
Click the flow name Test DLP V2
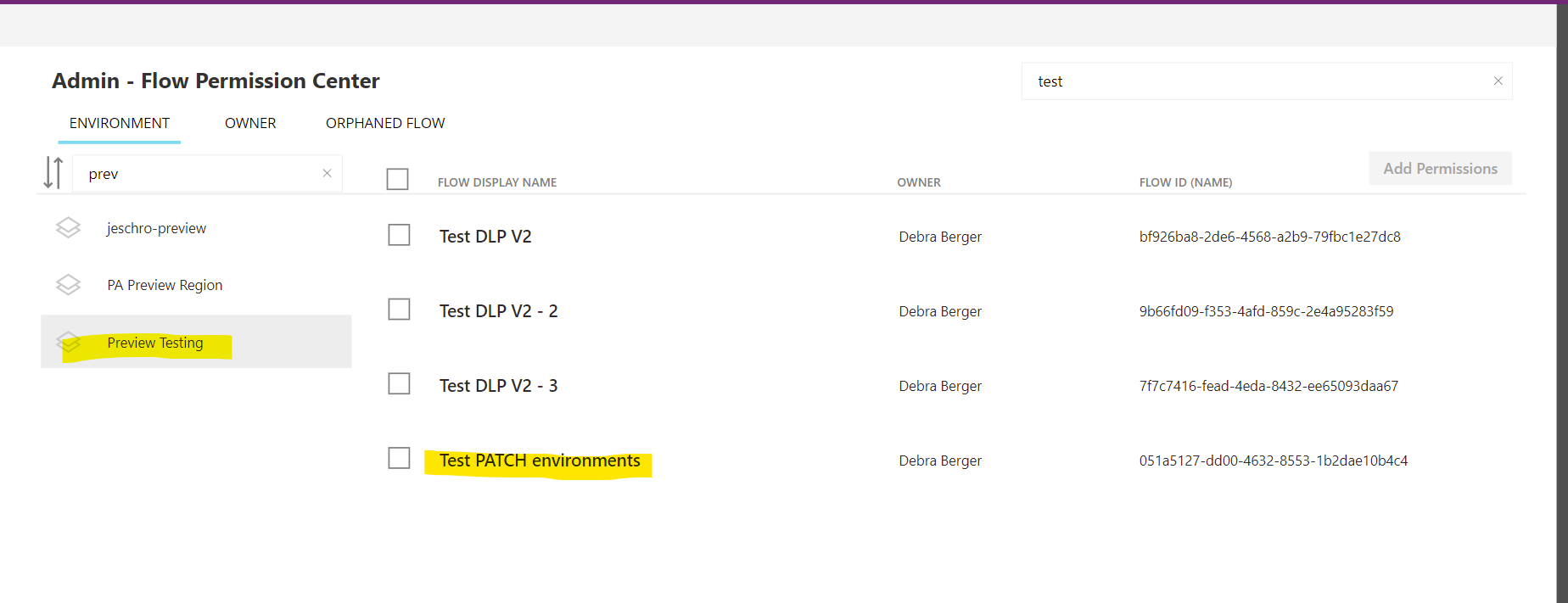(485, 237)
